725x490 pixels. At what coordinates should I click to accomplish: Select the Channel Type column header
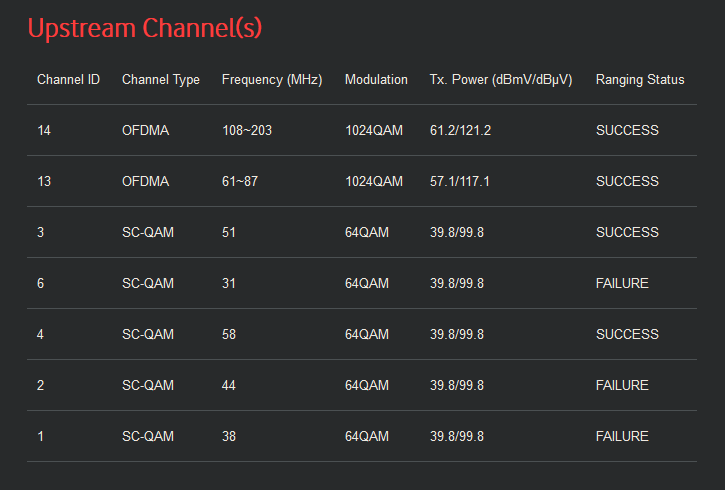pyautogui.click(x=161, y=80)
